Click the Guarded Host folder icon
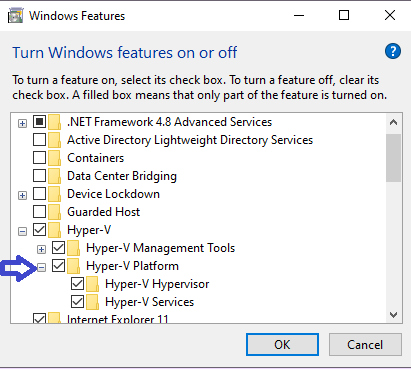The image size is (411, 369). 55,212
